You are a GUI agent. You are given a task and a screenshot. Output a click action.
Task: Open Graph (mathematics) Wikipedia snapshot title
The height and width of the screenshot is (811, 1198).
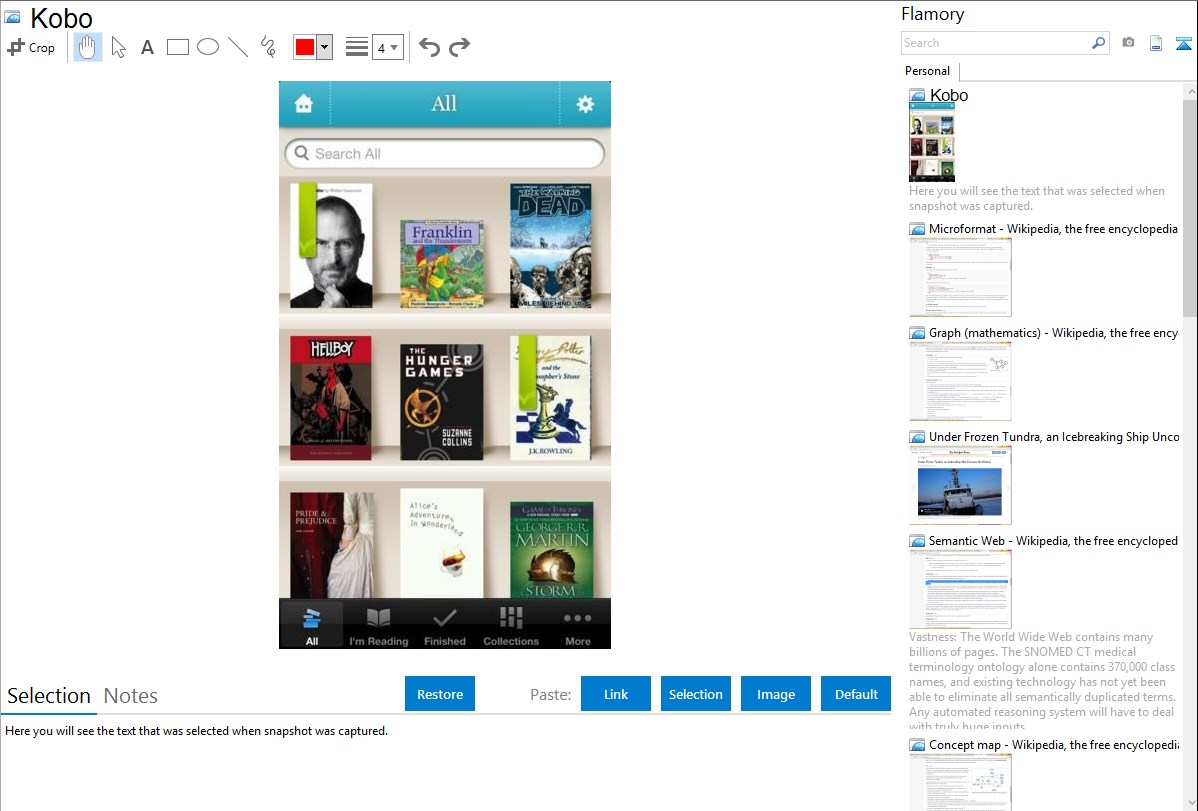pyautogui.click(x=1053, y=333)
